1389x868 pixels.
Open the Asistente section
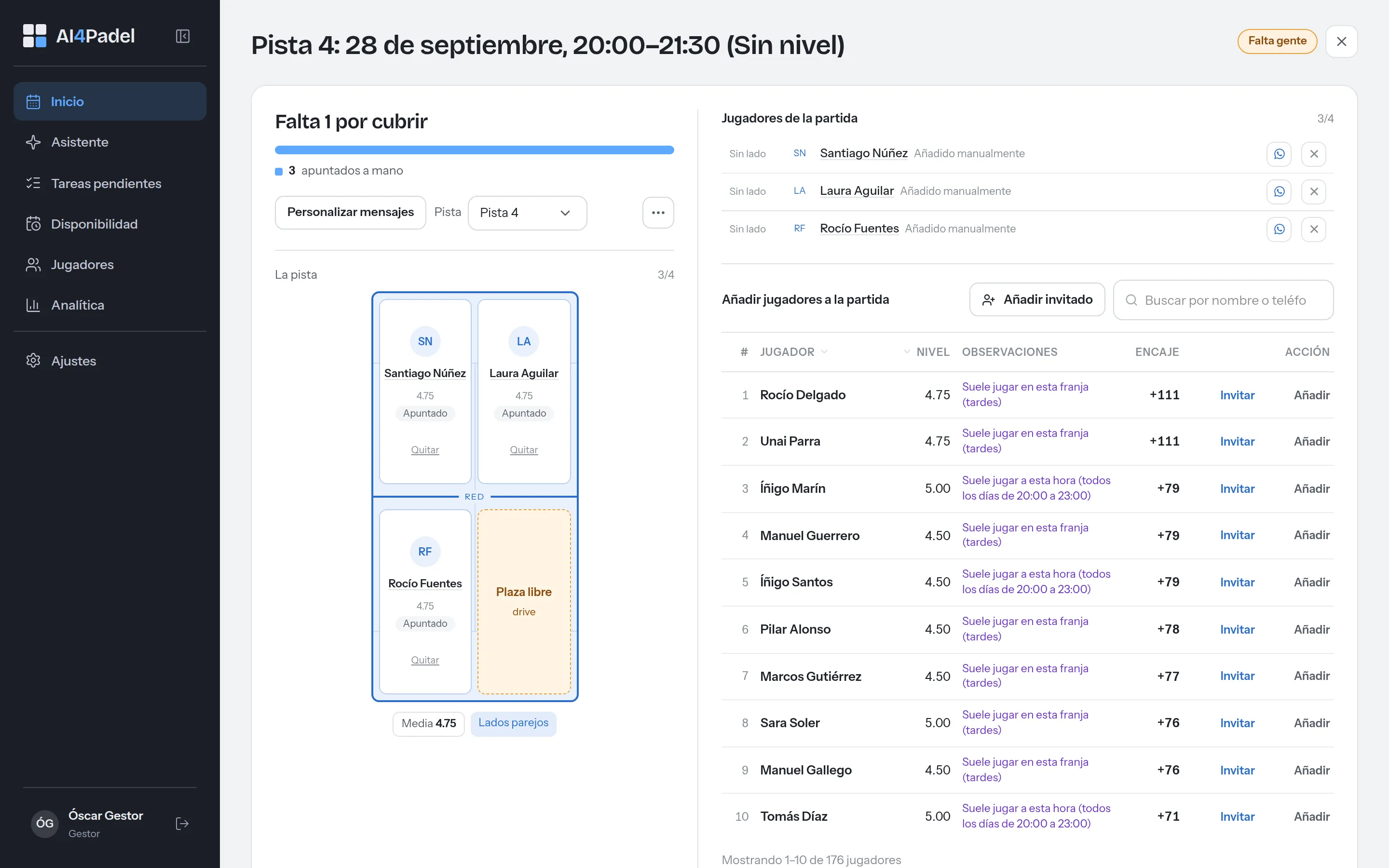[x=109, y=142]
